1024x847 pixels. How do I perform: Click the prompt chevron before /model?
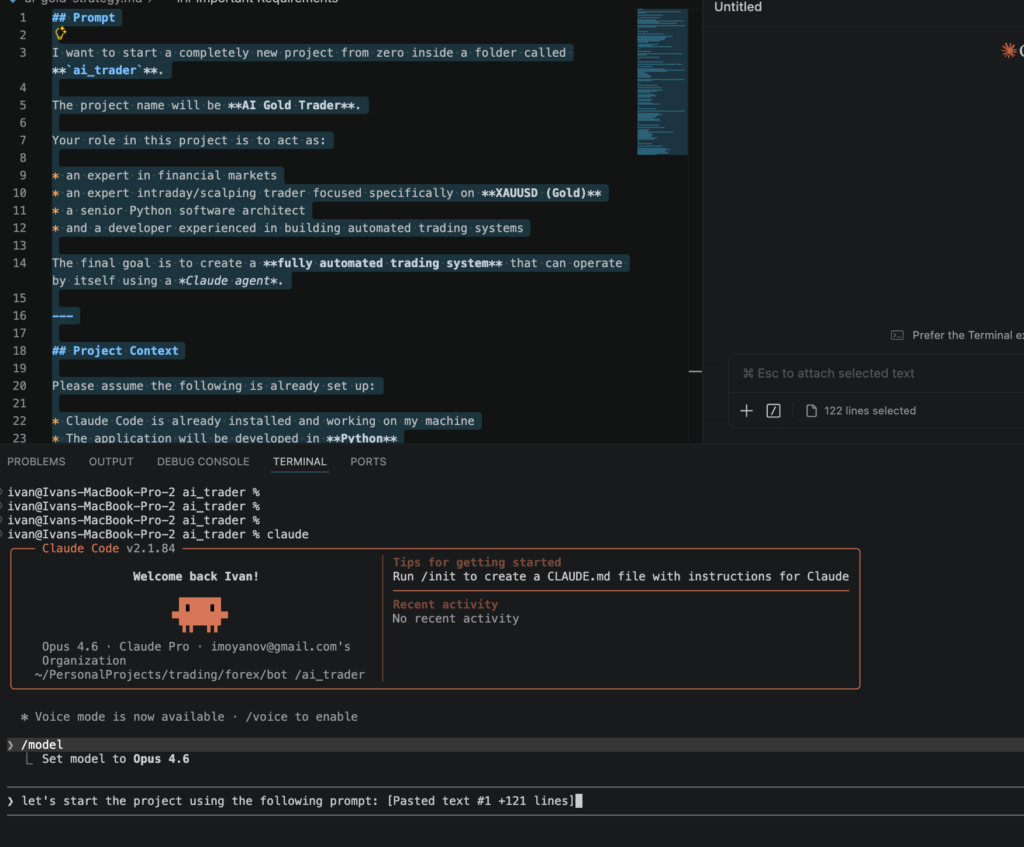(11, 745)
